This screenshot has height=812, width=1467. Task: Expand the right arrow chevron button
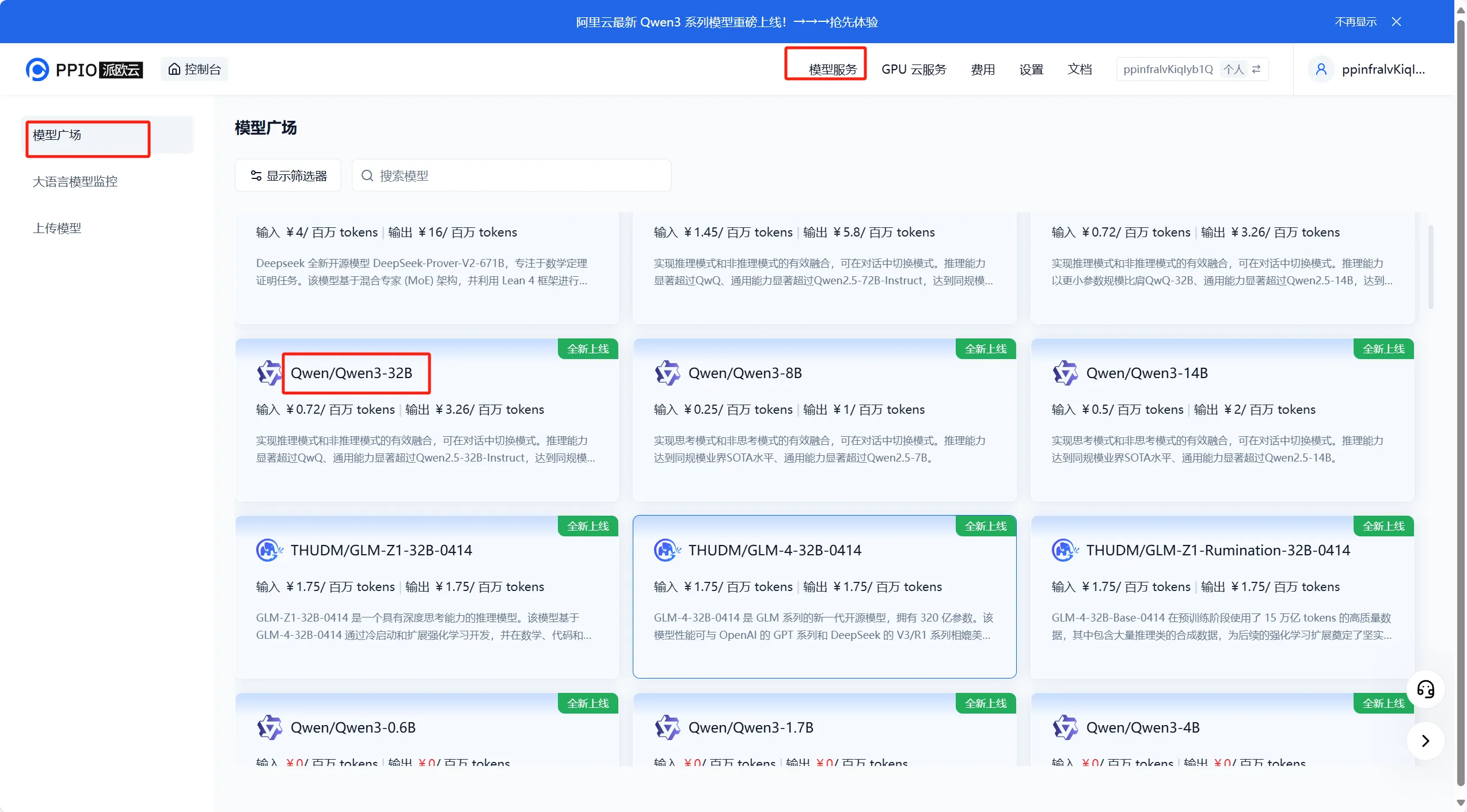pos(1425,741)
